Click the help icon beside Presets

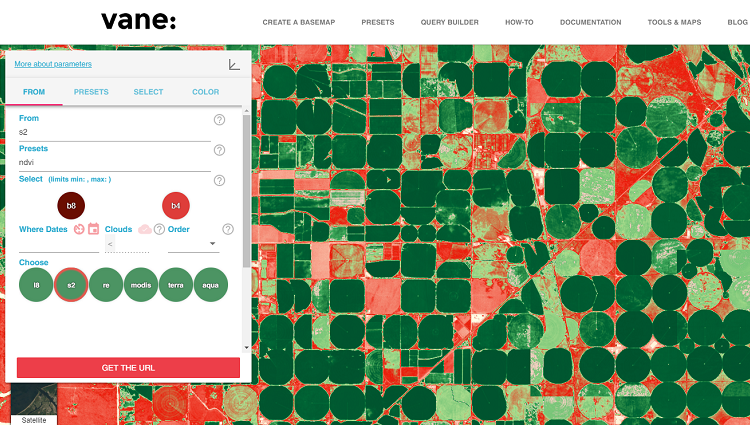(219, 150)
